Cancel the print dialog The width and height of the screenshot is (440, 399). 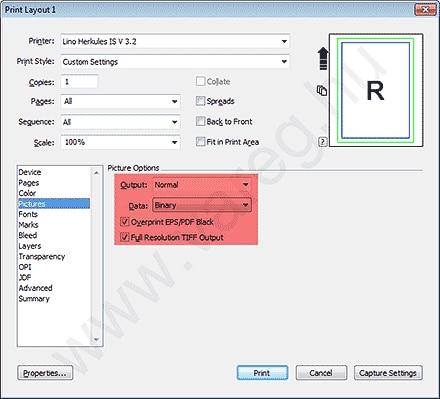click(x=321, y=373)
